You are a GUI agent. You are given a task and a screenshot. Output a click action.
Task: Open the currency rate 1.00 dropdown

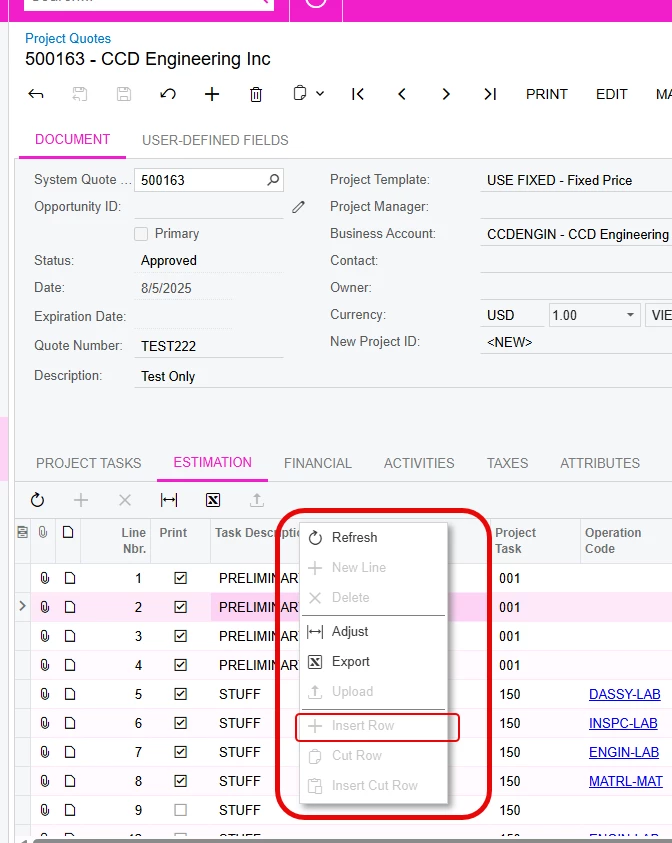(630, 315)
